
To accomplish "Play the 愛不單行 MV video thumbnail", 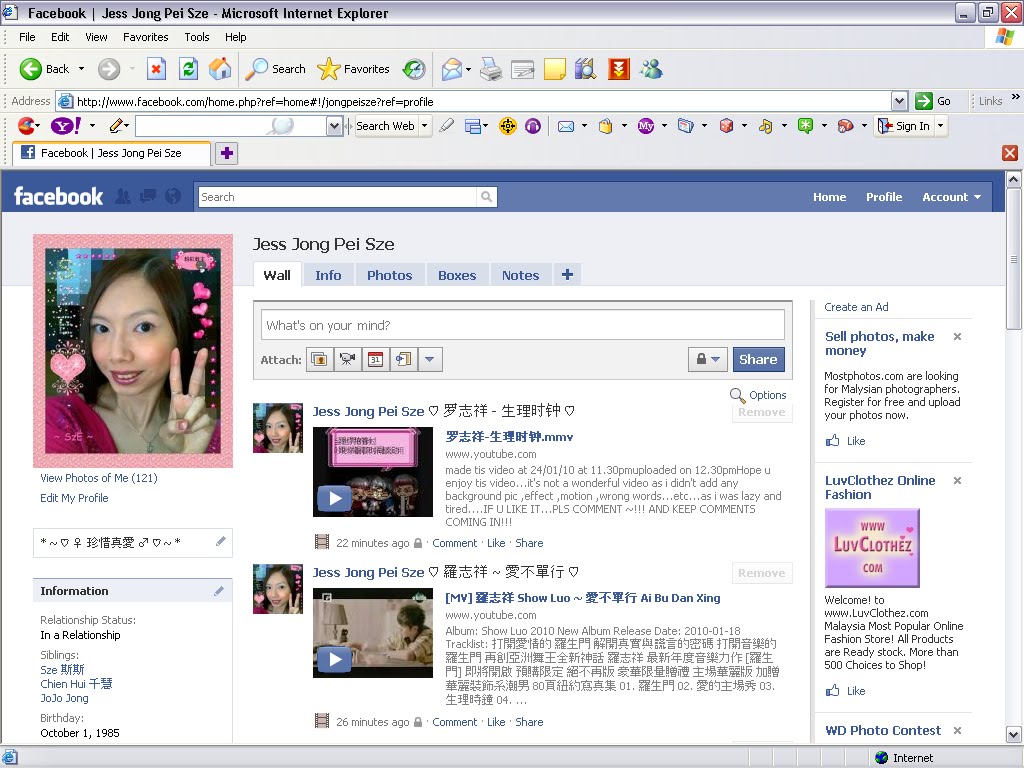I will pos(373,633).
